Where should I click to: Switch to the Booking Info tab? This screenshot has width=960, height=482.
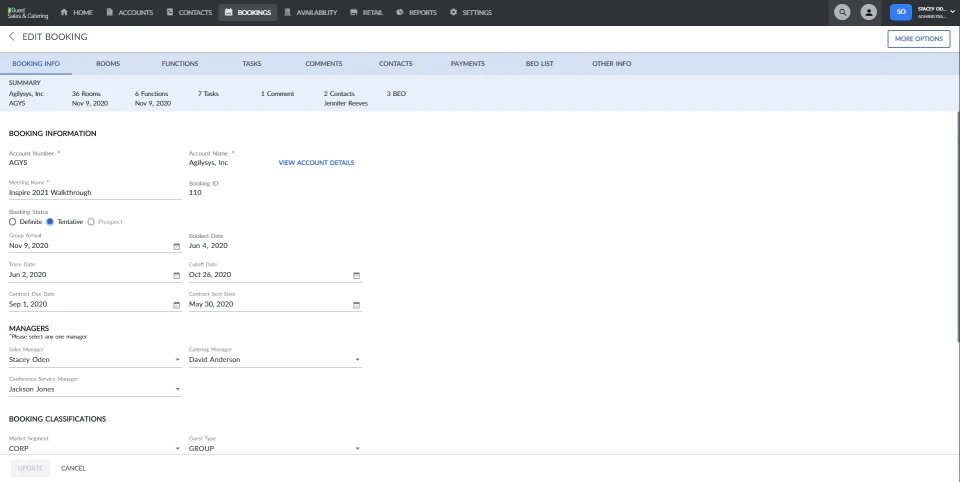click(36, 64)
